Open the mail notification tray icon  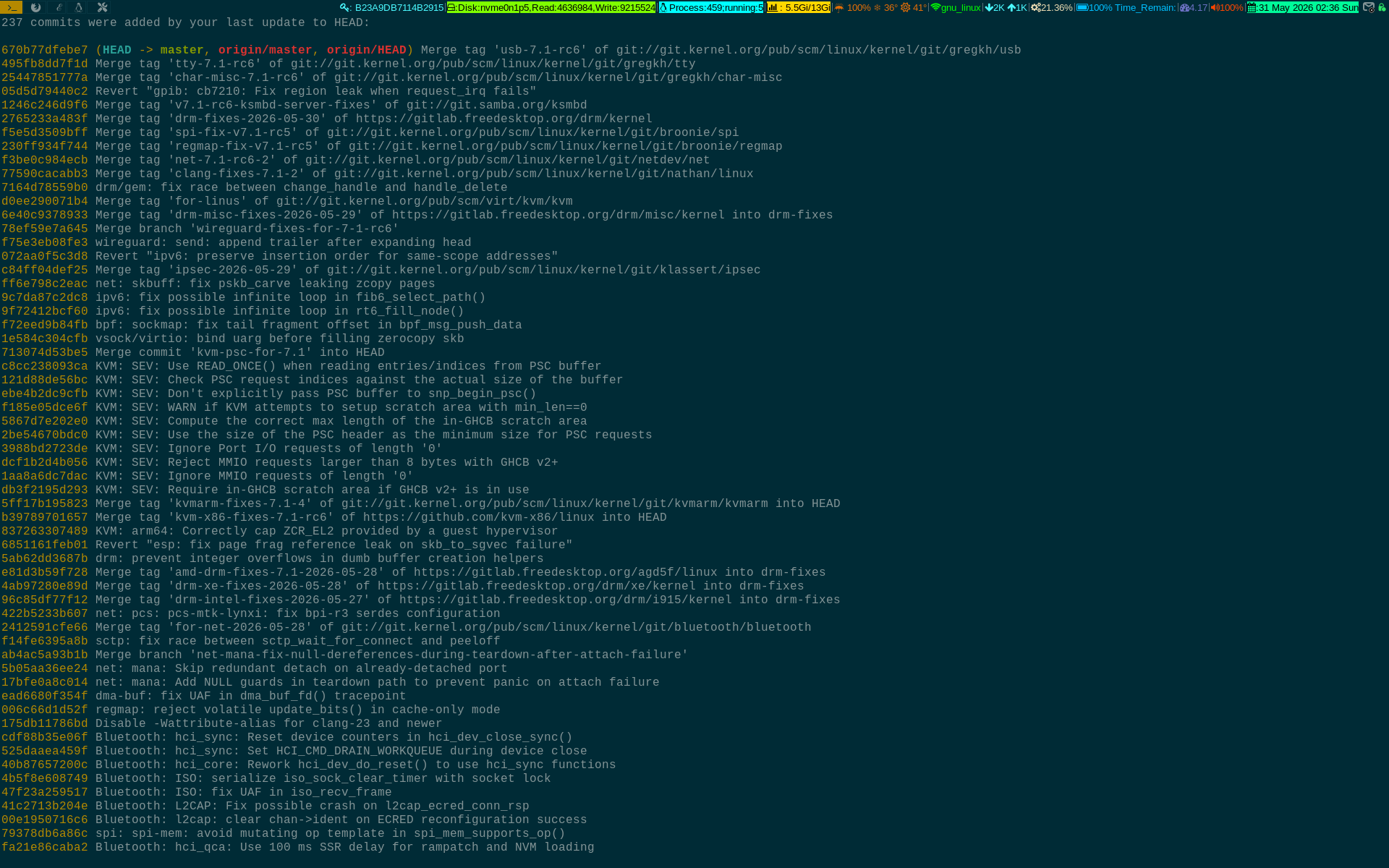click(x=1369, y=7)
